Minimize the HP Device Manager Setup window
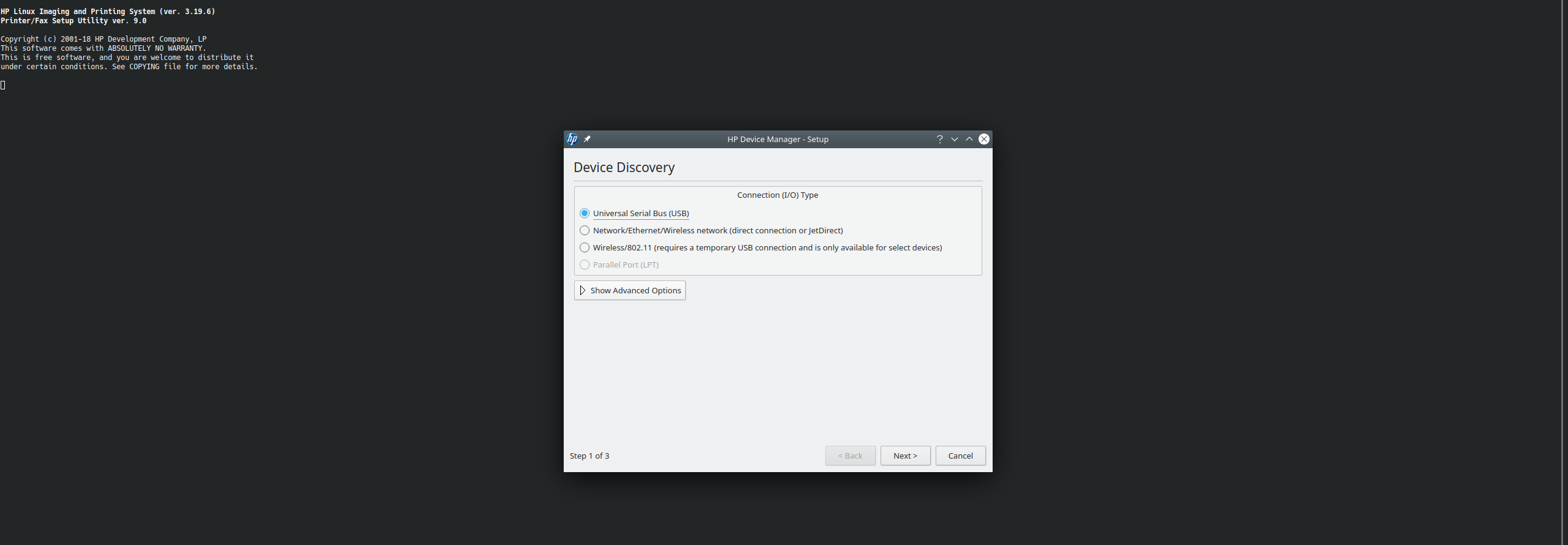The height and width of the screenshot is (545, 1568). [x=955, y=139]
